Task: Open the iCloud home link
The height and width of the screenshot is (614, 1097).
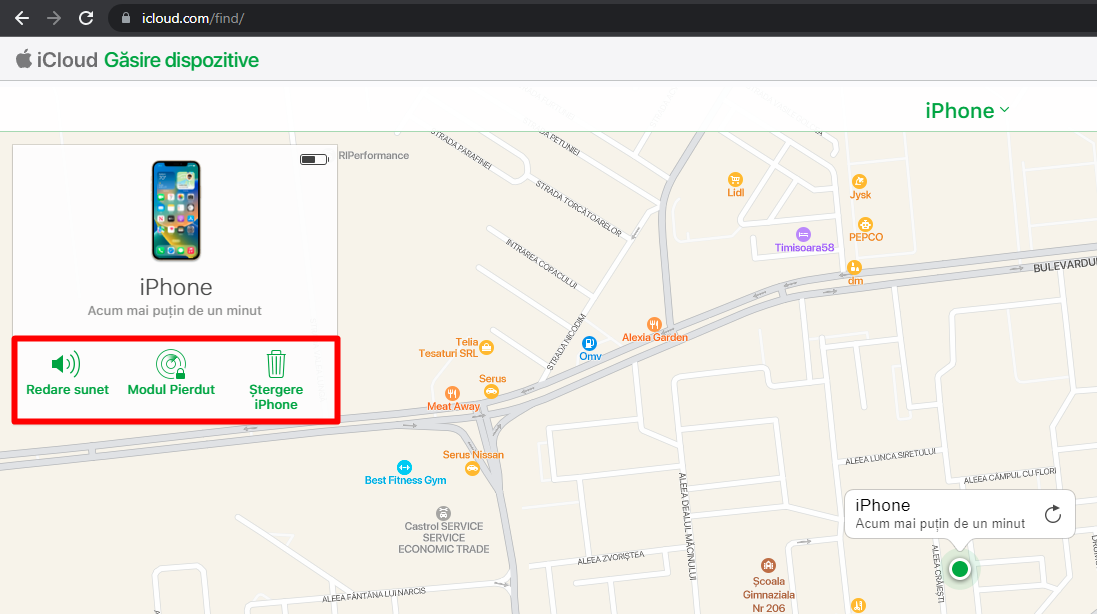Action: (x=57, y=60)
